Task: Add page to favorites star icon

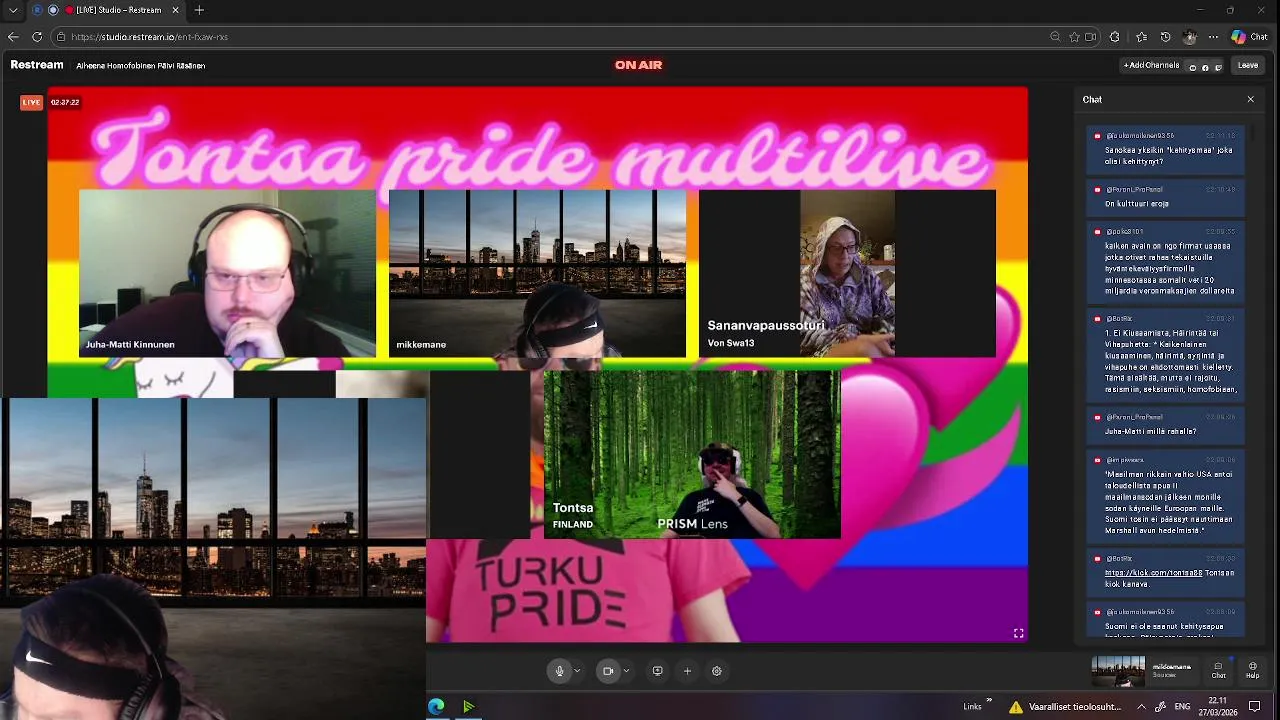Action: click(x=1074, y=37)
